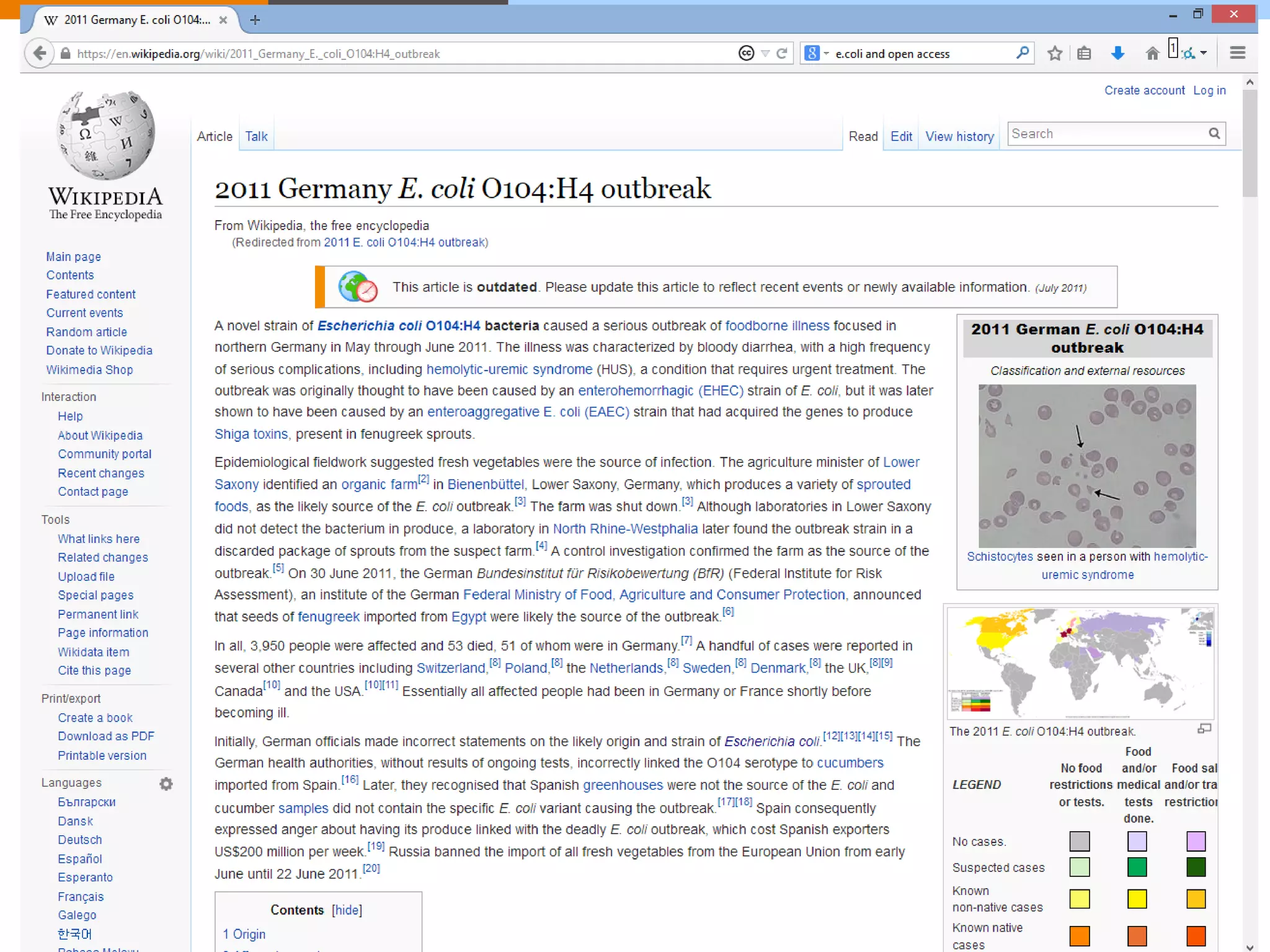
Task: Hide the Contents table
Action: (347, 910)
